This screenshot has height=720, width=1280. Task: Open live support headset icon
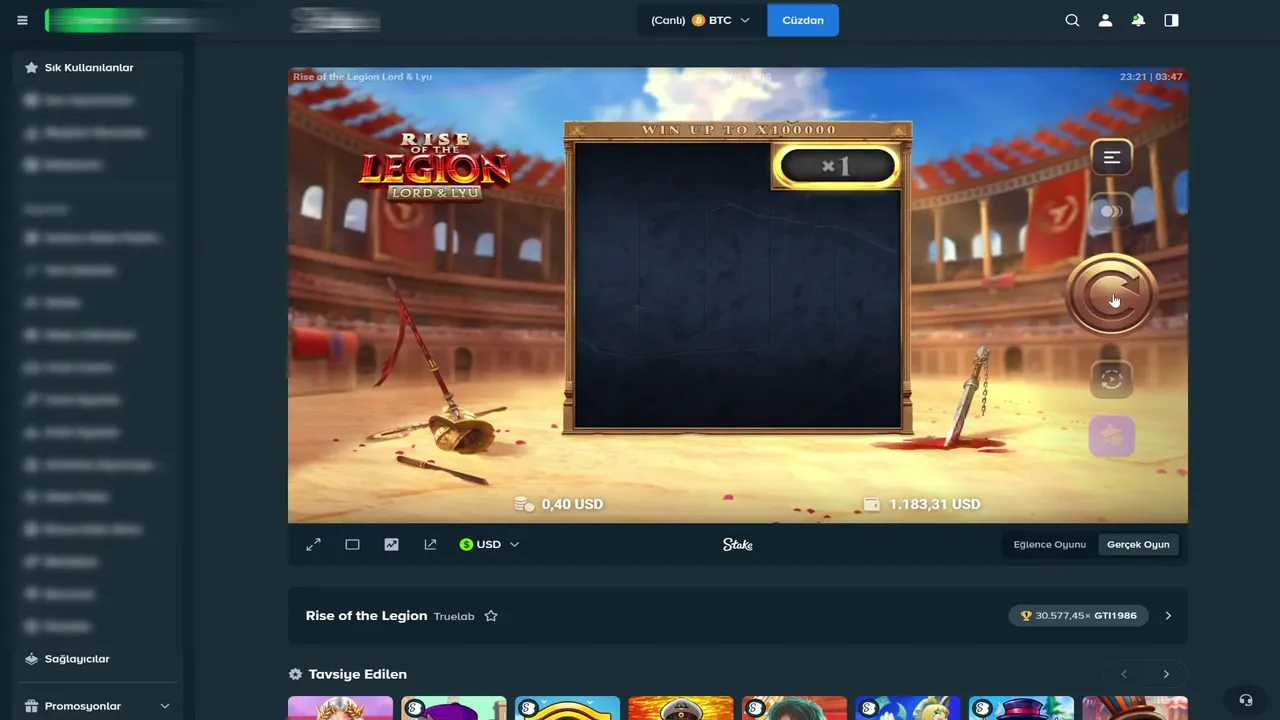1245,700
